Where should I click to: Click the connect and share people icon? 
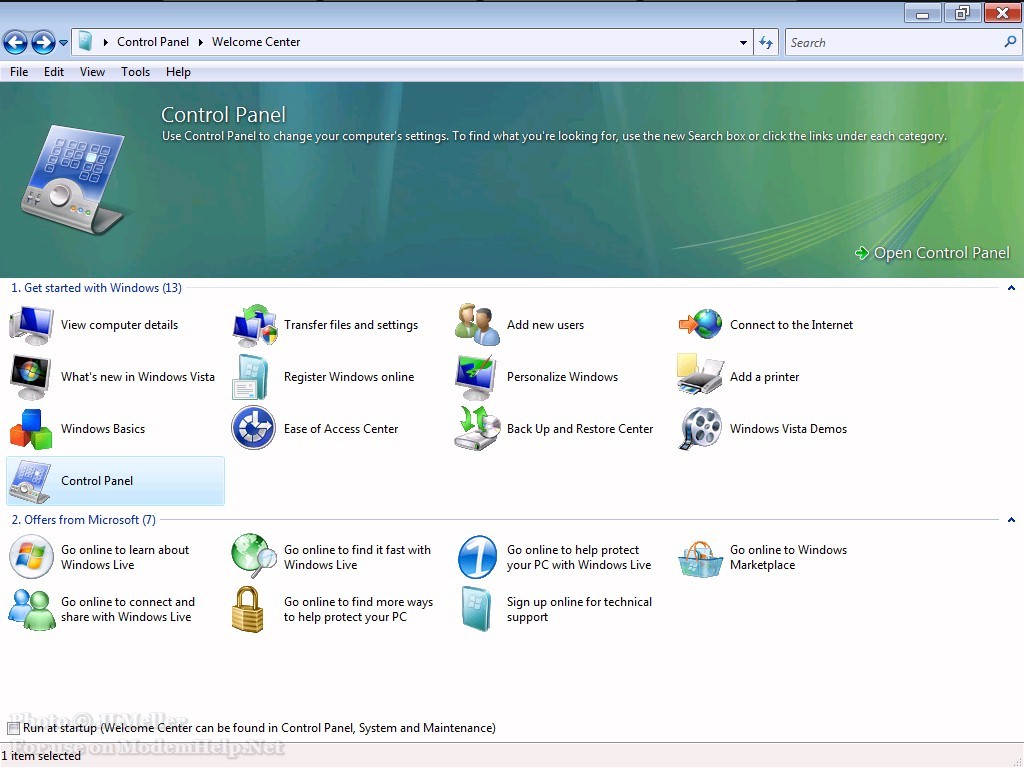(x=31, y=609)
